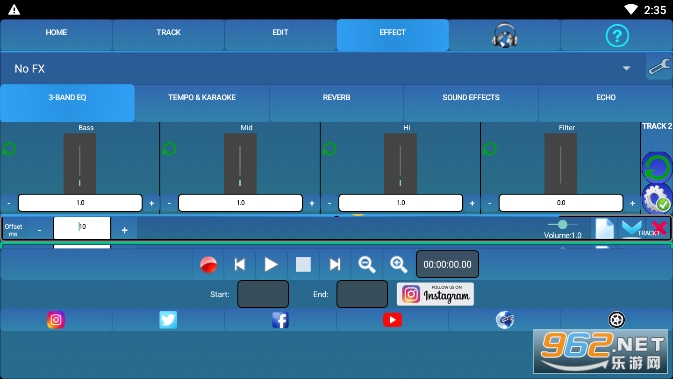Zoom in the timeline
The width and height of the screenshot is (673, 379).
tap(398, 264)
